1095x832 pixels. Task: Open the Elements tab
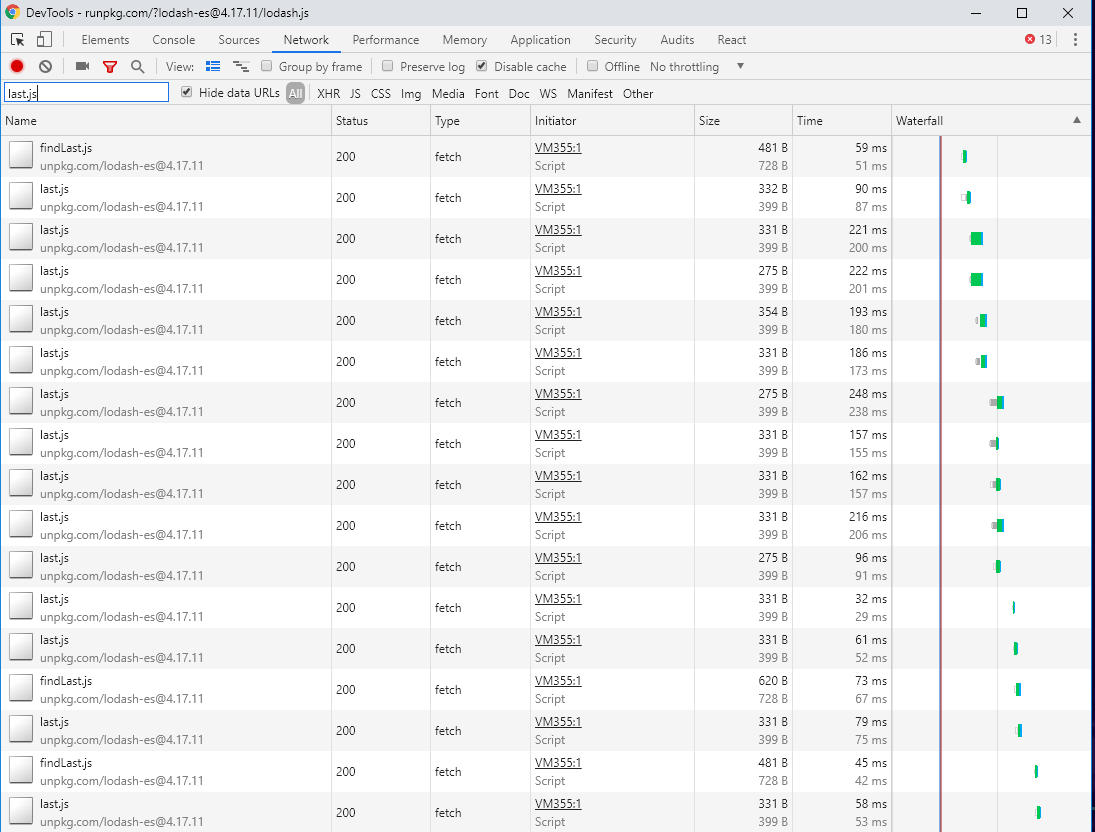pos(105,40)
